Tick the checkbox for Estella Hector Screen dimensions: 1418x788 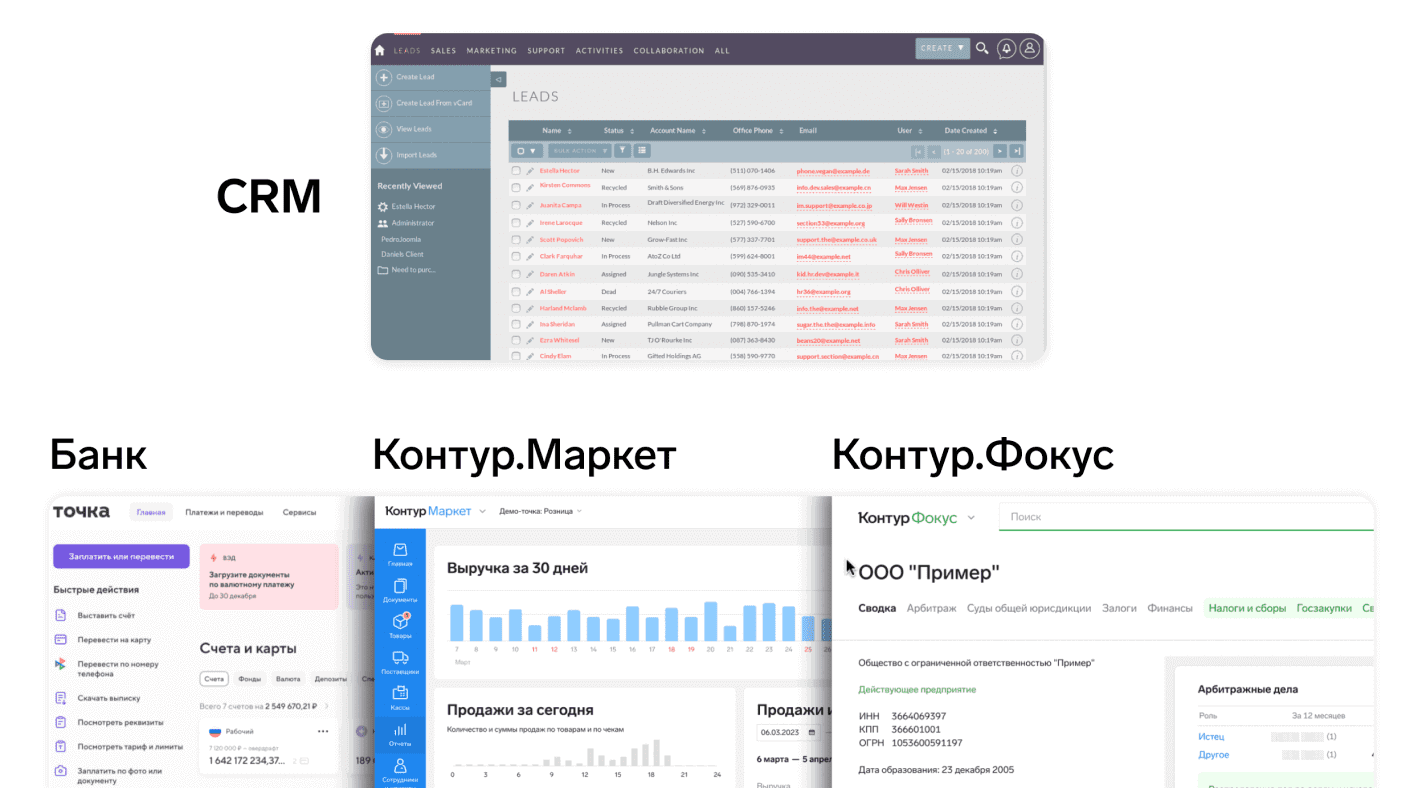pos(516,171)
